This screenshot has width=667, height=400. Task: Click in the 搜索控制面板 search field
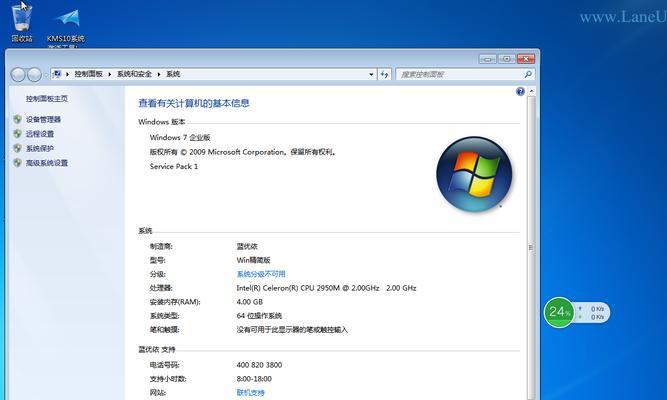(461, 74)
